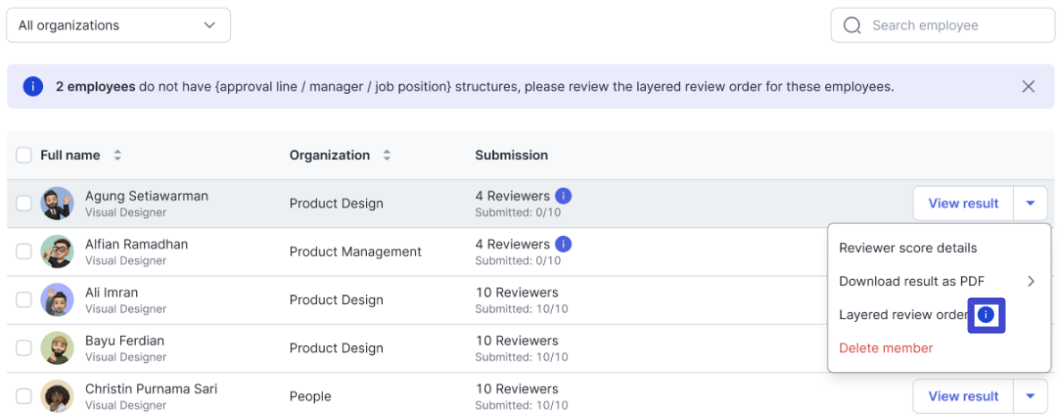Select Ali Imran's row checkbox
Viewport: 1064px width, 417px height.
coord(24,300)
